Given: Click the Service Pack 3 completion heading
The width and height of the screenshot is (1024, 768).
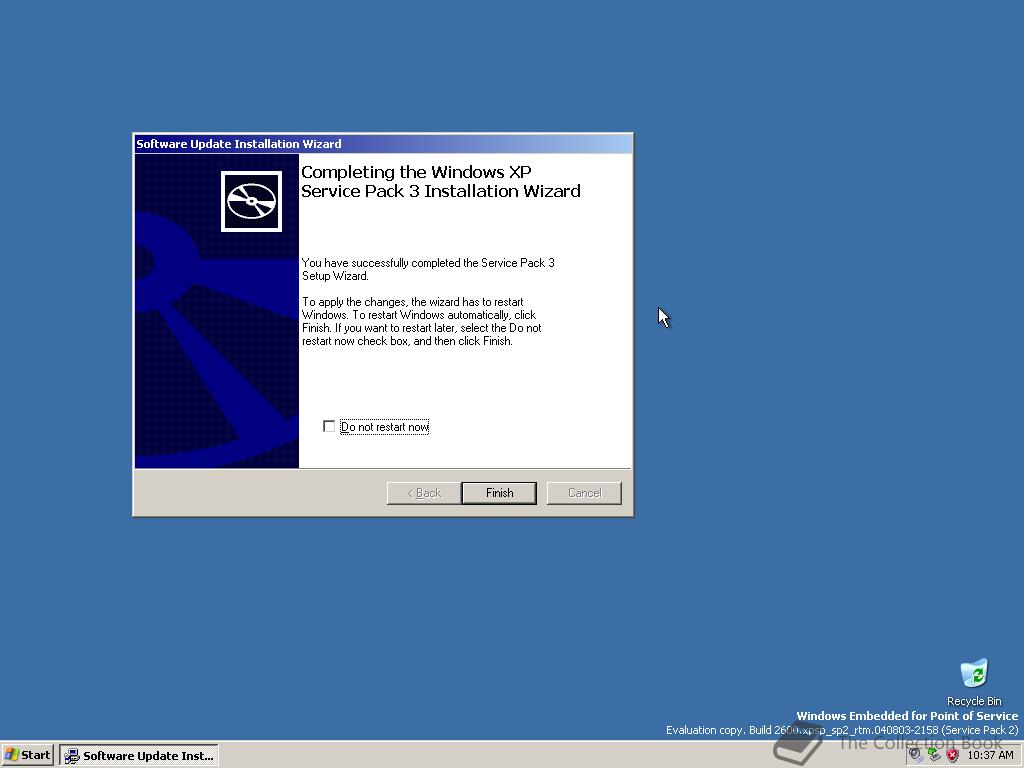Looking at the screenshot, I should coord(440,181).
